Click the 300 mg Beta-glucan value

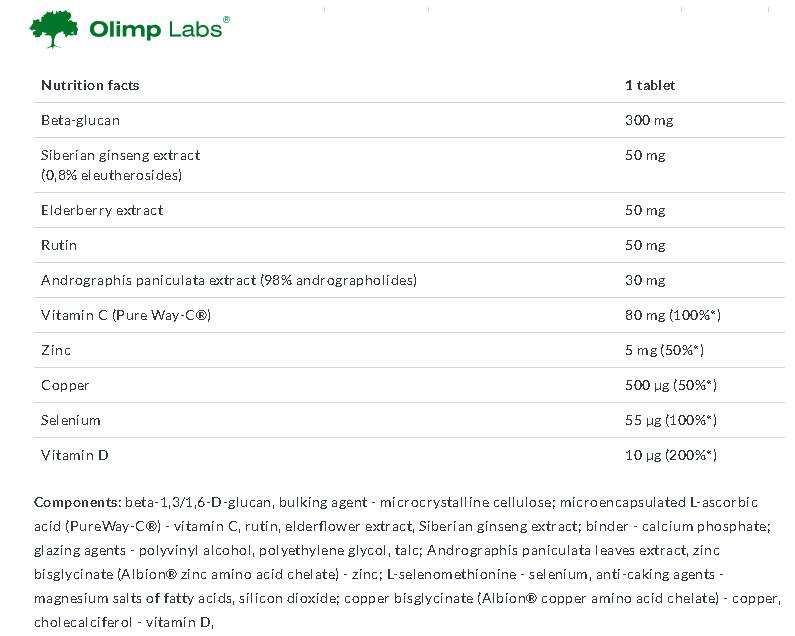point(649,120)
